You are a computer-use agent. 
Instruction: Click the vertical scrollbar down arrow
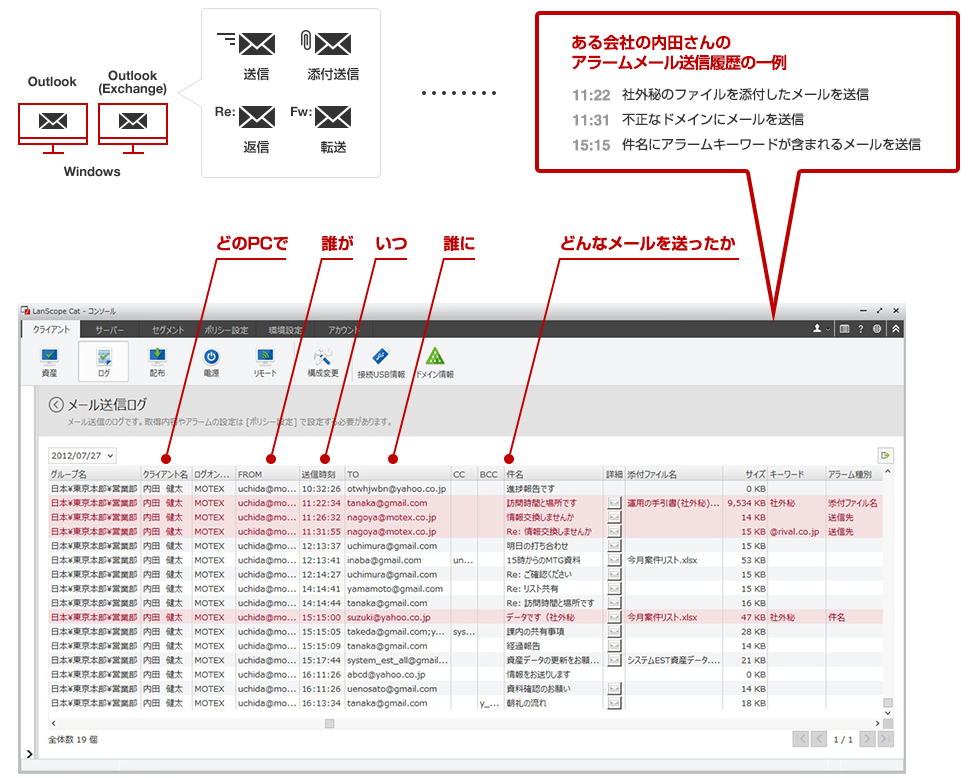tap(888, 712)
